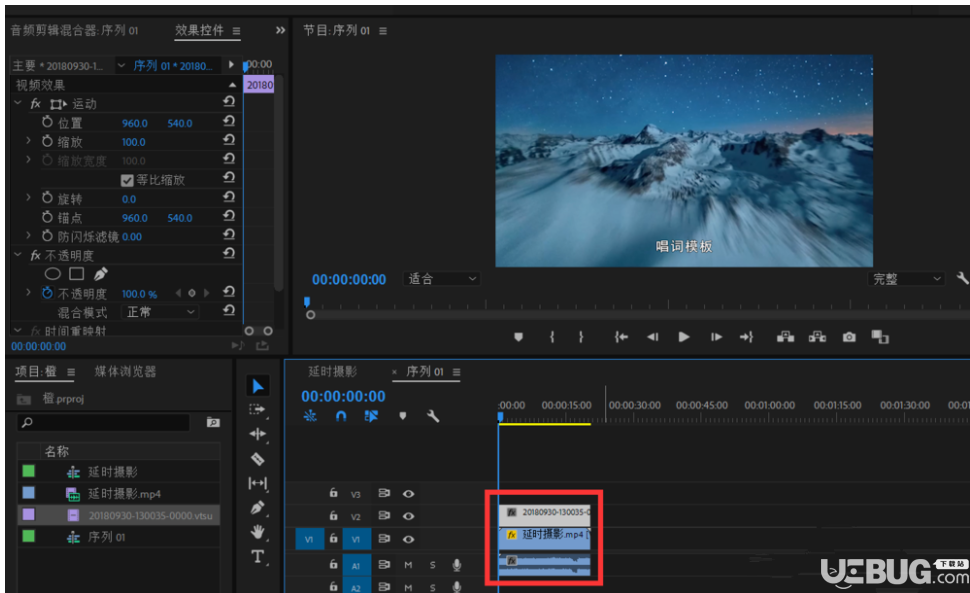Open the 序列 01 timeline panel menu
Viewport: 970px width, 593px height.
(457, 372)
